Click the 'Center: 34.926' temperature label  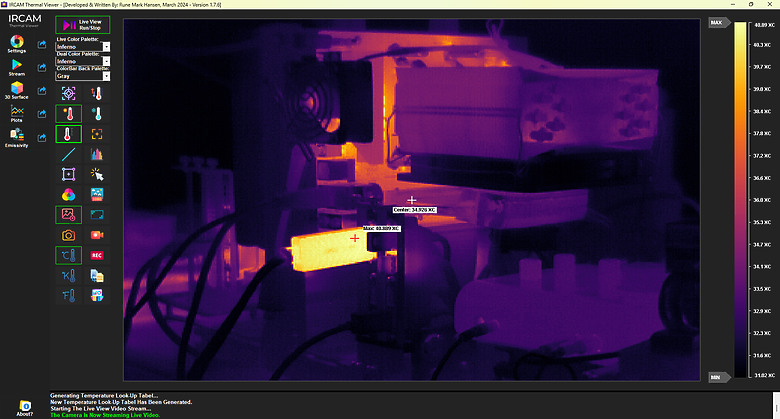(x=414, y=210)
